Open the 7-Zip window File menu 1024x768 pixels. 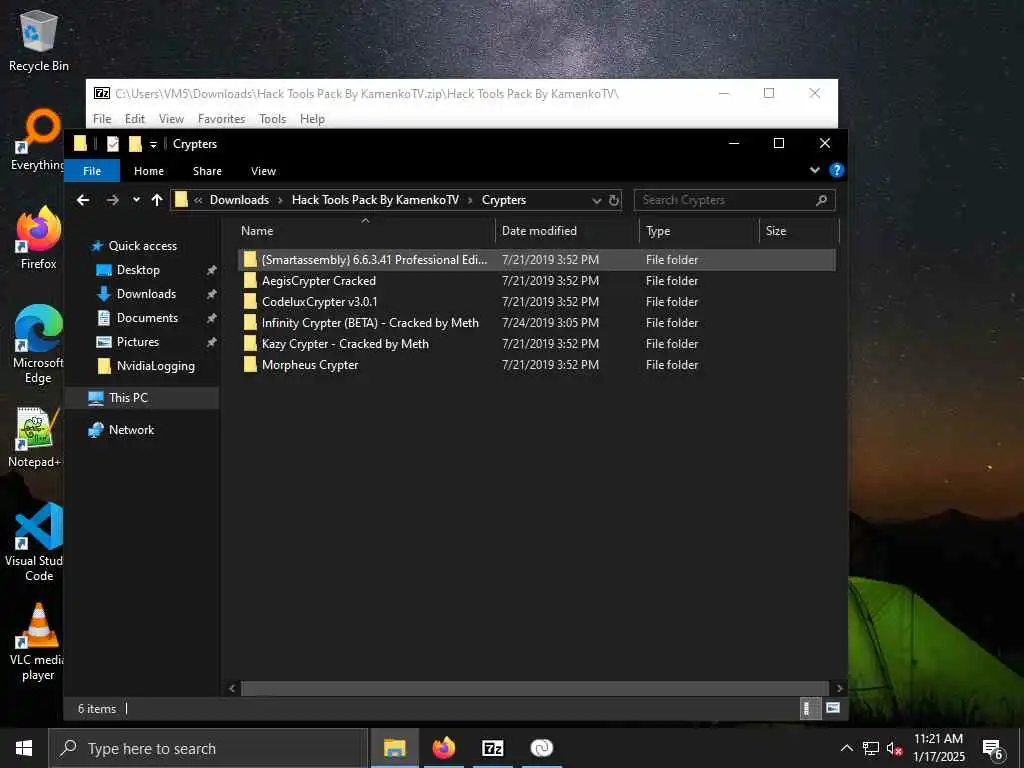tap(102, 119)
